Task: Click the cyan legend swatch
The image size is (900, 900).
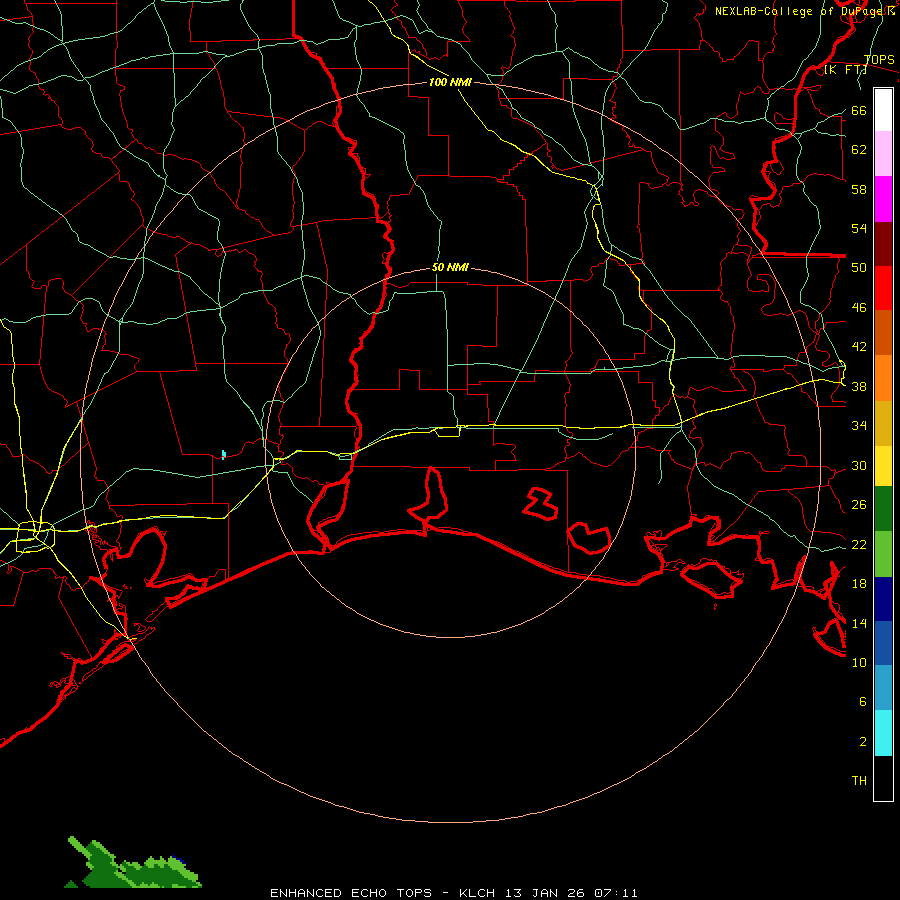Action: coord(883,733)
